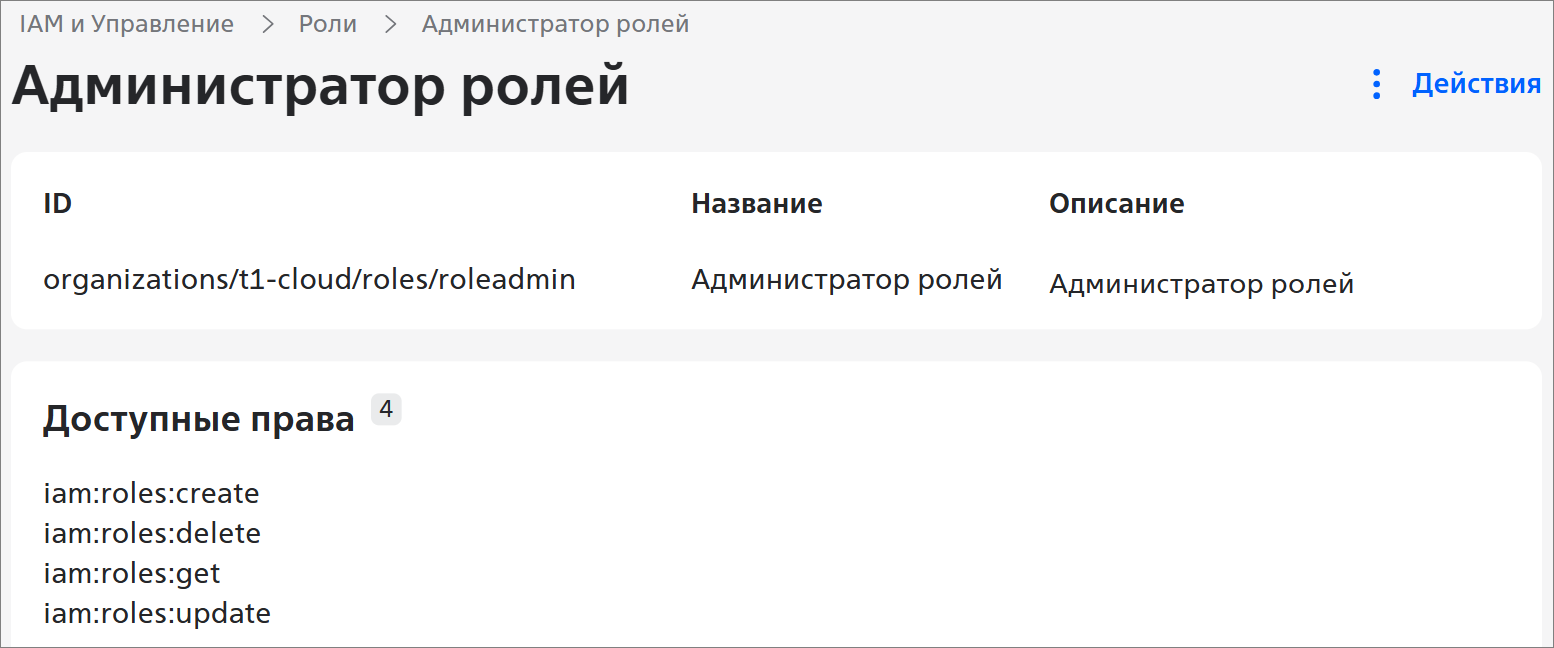Choose the iam:roles:update permission entry

(x=157, y=613)
